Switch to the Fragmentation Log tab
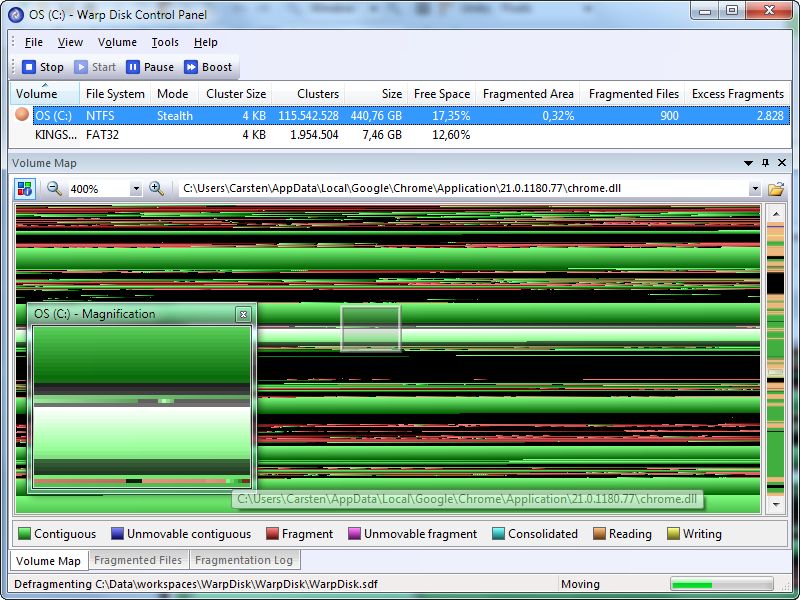 (244, 560)
